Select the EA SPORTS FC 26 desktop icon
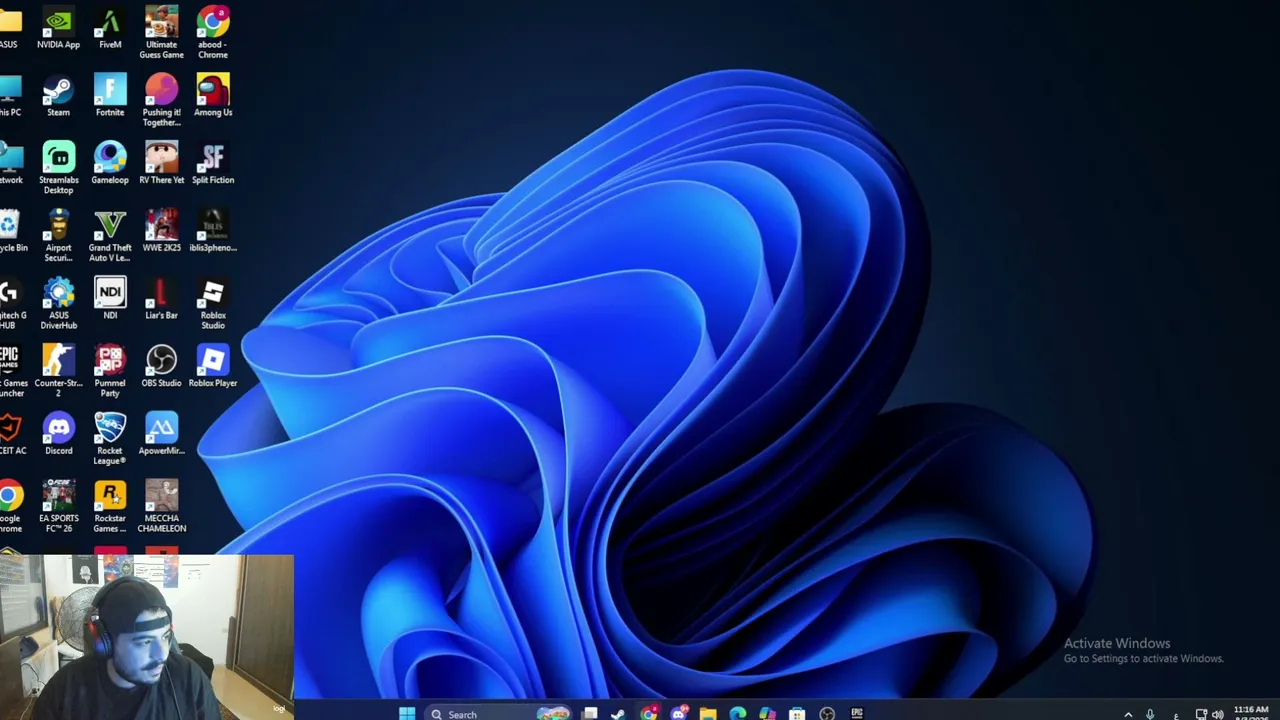Image resolution: width=1280 pixels, height=720 pixels. point(58,506)
